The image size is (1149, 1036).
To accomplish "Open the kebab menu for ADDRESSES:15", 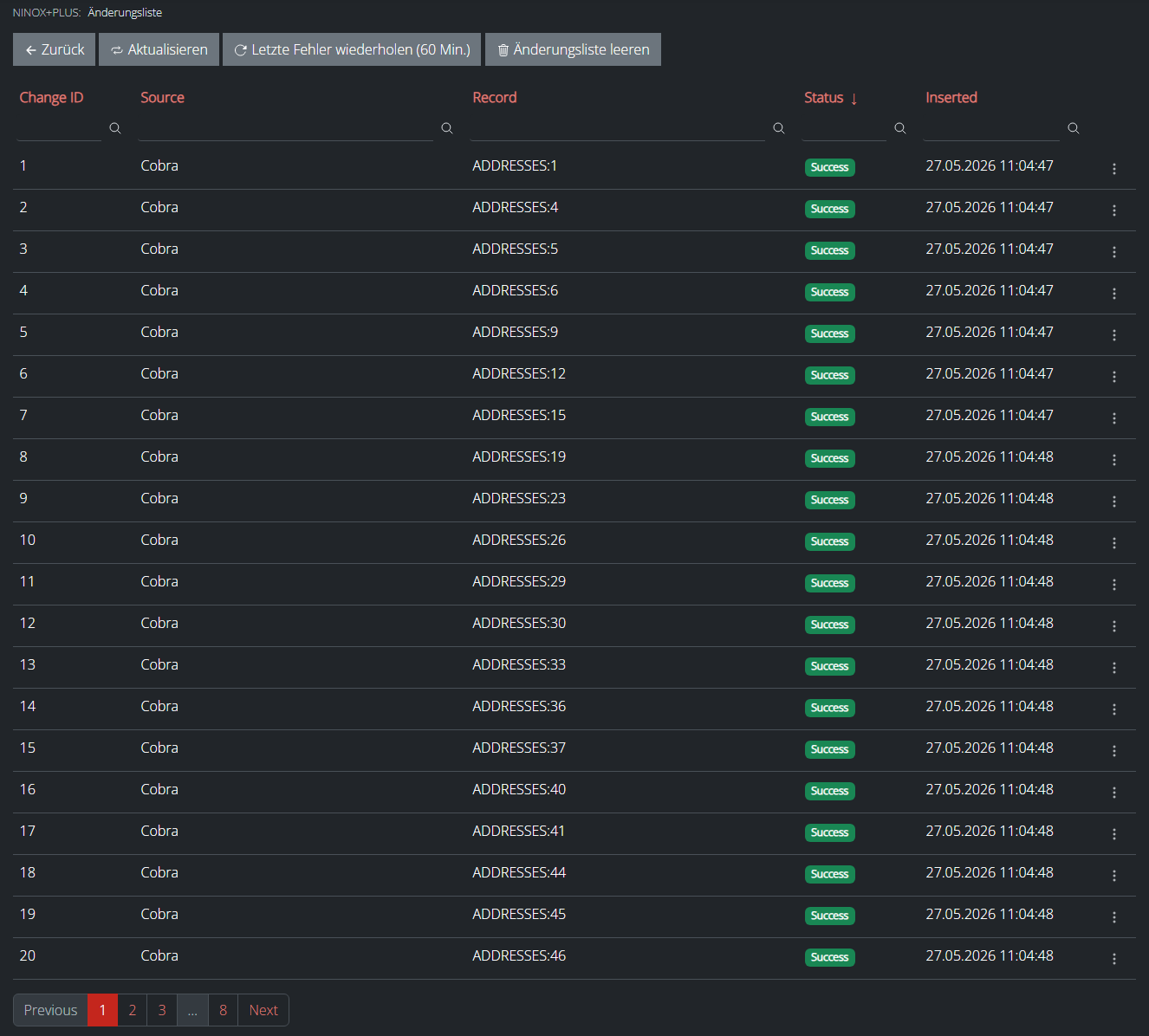I will click(1114, 418).
